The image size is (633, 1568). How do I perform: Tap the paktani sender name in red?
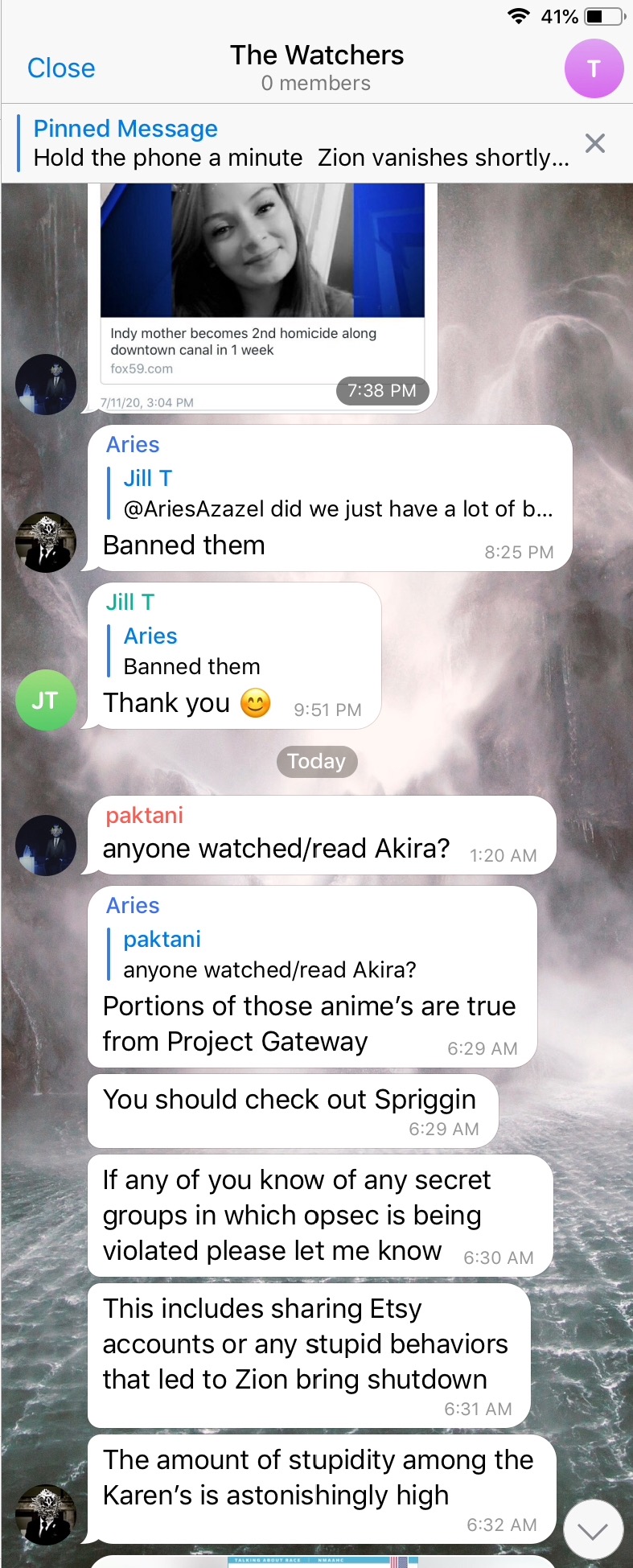[145, 815]
